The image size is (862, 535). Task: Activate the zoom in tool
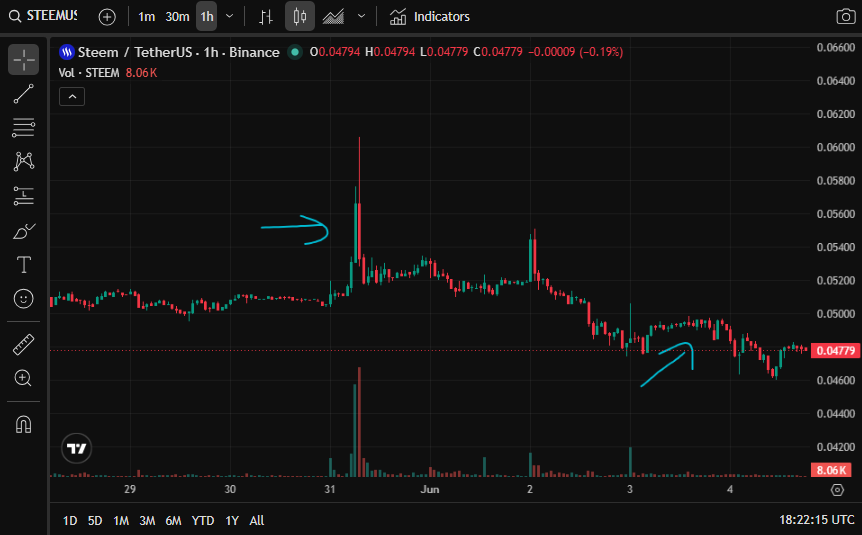tap(23, 378)
